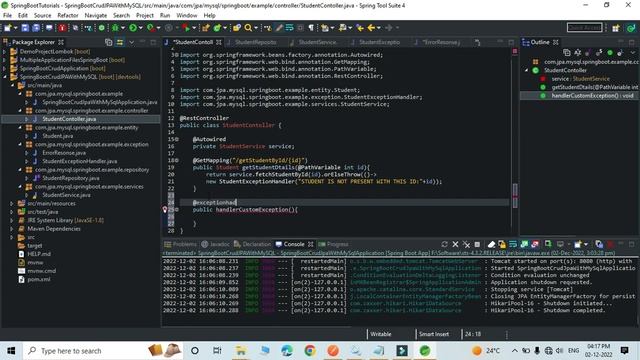Click the red Terminate toolbar icon

click(62, 28)
